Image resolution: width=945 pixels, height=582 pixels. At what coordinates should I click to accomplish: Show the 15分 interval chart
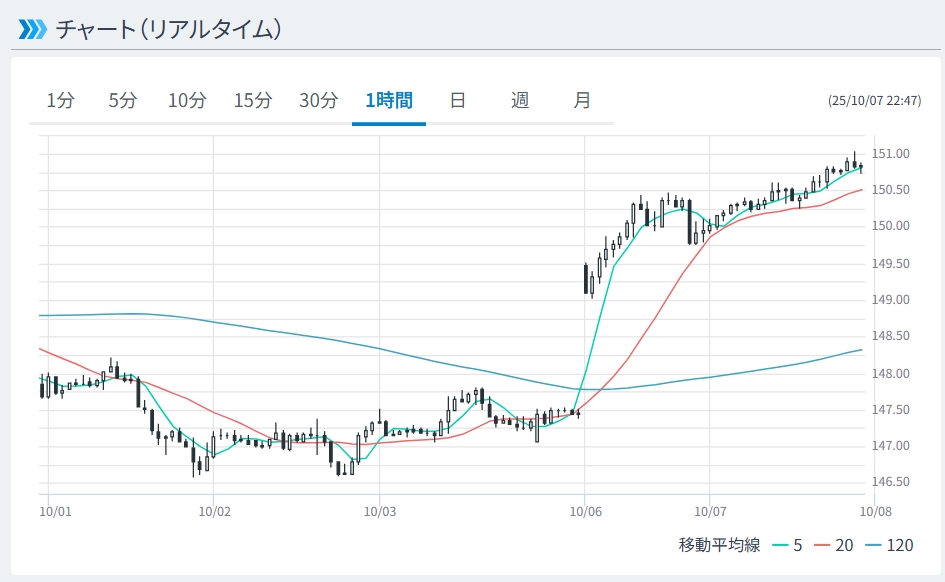tap(252, 100)
